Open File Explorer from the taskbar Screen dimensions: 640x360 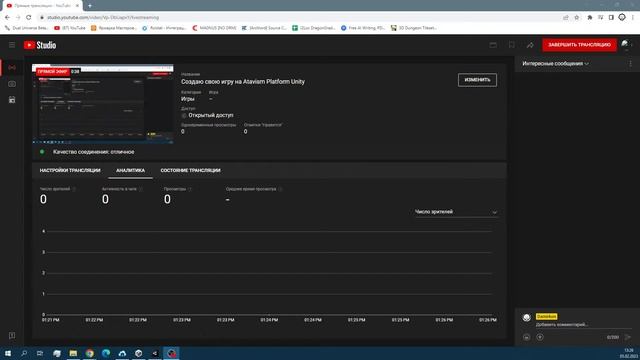tap(73, 353)
